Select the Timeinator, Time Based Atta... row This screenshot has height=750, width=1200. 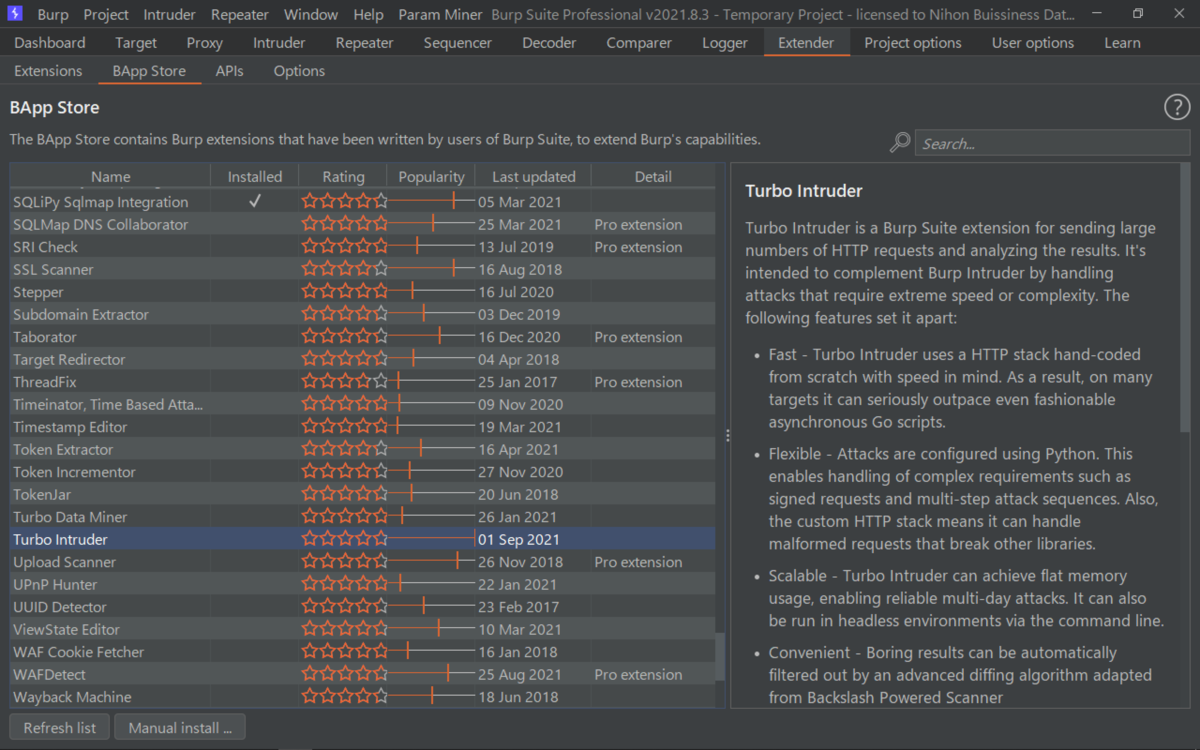[x=362, y=404]
